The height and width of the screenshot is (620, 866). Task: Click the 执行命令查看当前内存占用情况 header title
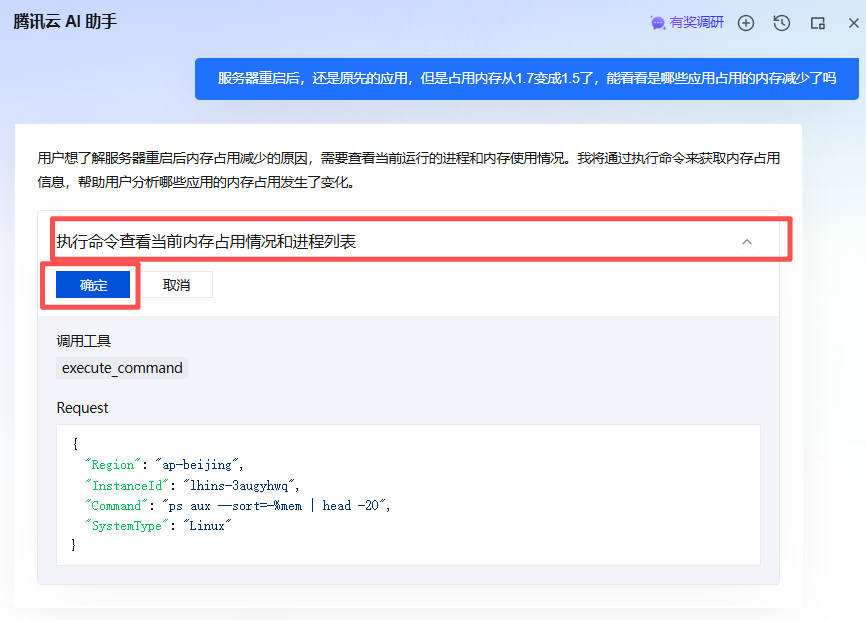pos(206,242)
